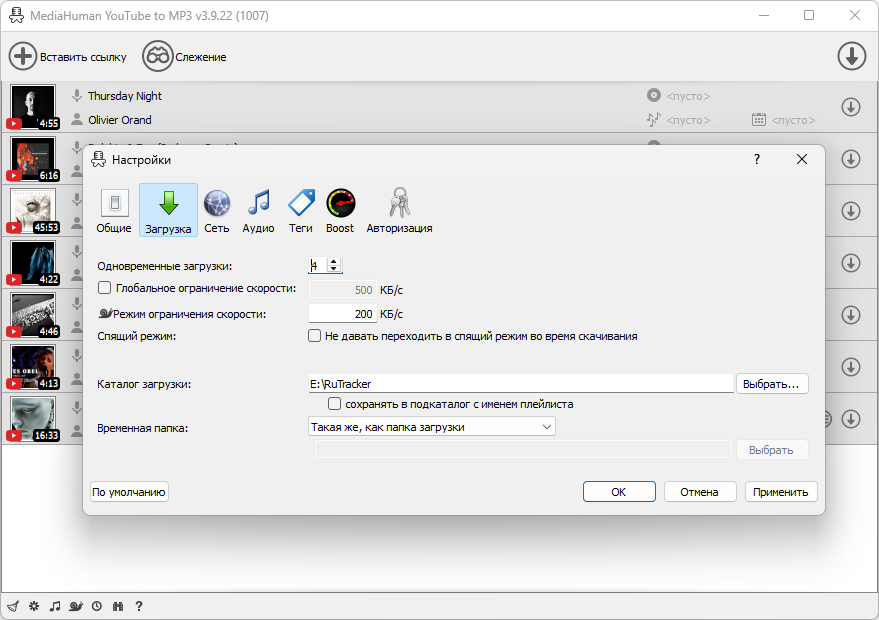This screenshot has width=879, height=620.
Task: Open the Авторизация settings tab
Action: pos(399,211)
